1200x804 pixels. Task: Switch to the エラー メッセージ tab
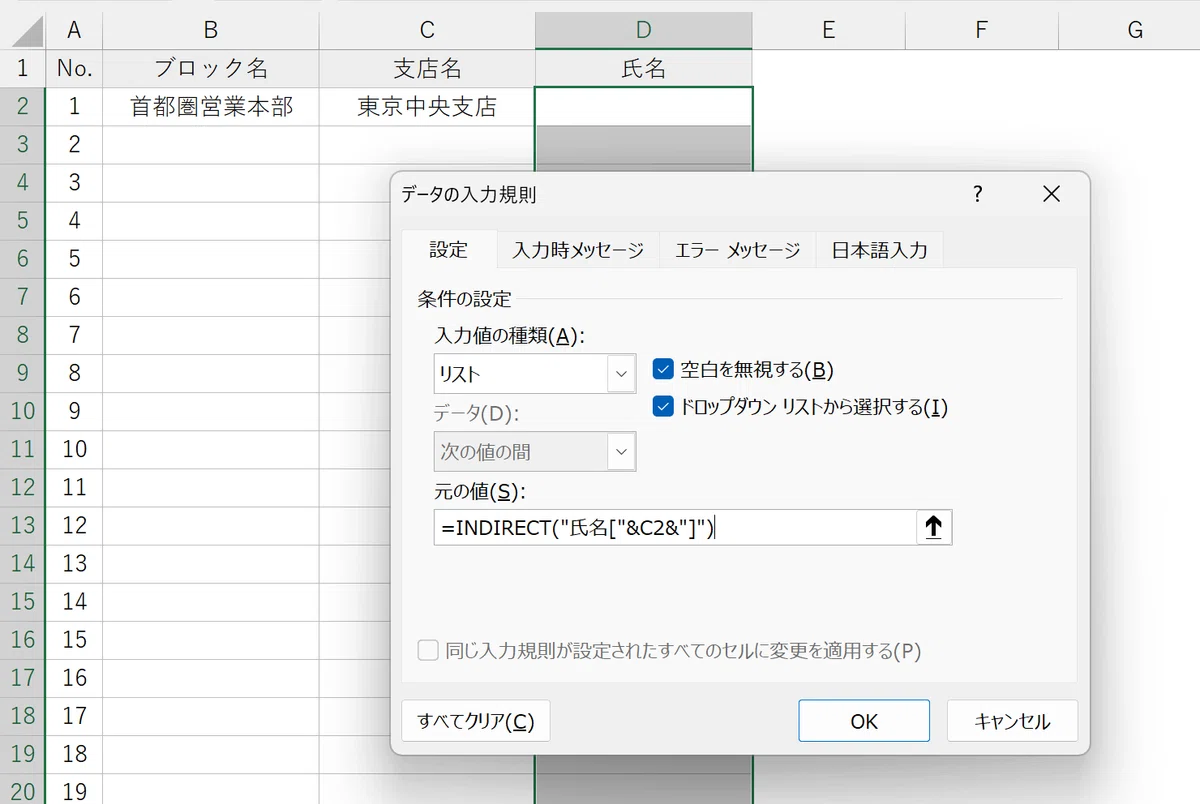click(x=738, y=250)
